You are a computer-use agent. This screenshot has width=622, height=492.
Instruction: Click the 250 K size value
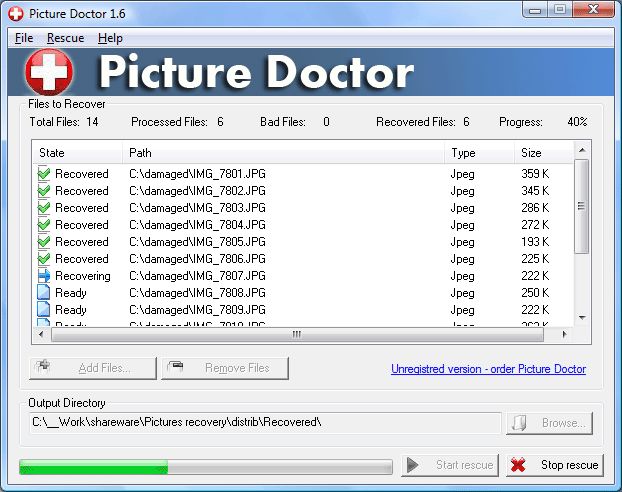point(535,293)
